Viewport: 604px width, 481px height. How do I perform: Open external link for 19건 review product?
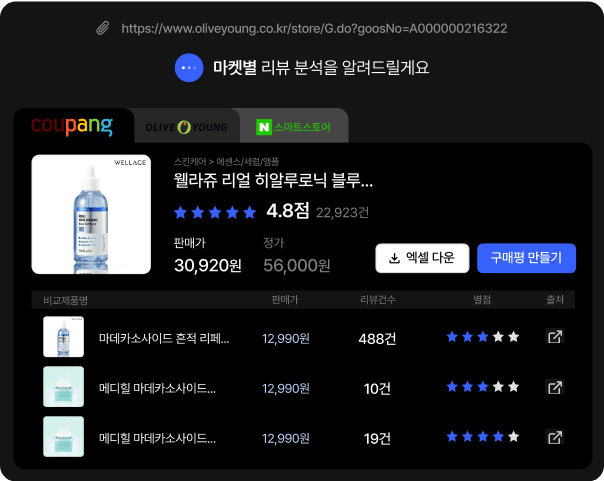(x=555, y=437)
